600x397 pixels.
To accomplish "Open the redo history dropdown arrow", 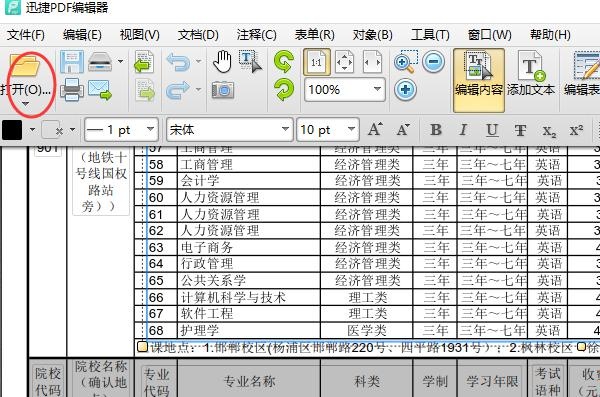I will coord(199,90).
